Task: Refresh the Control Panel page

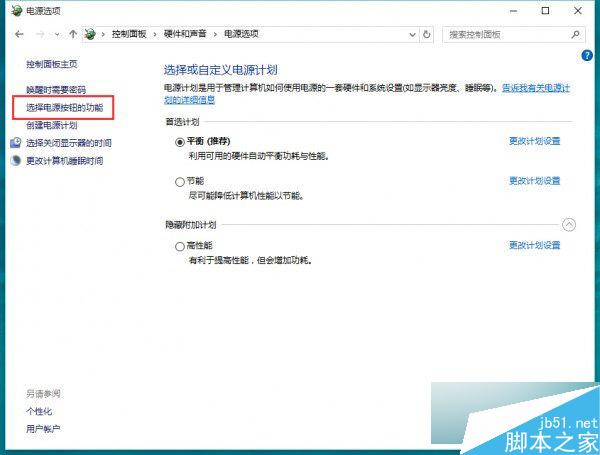Action: click(426, 34)
